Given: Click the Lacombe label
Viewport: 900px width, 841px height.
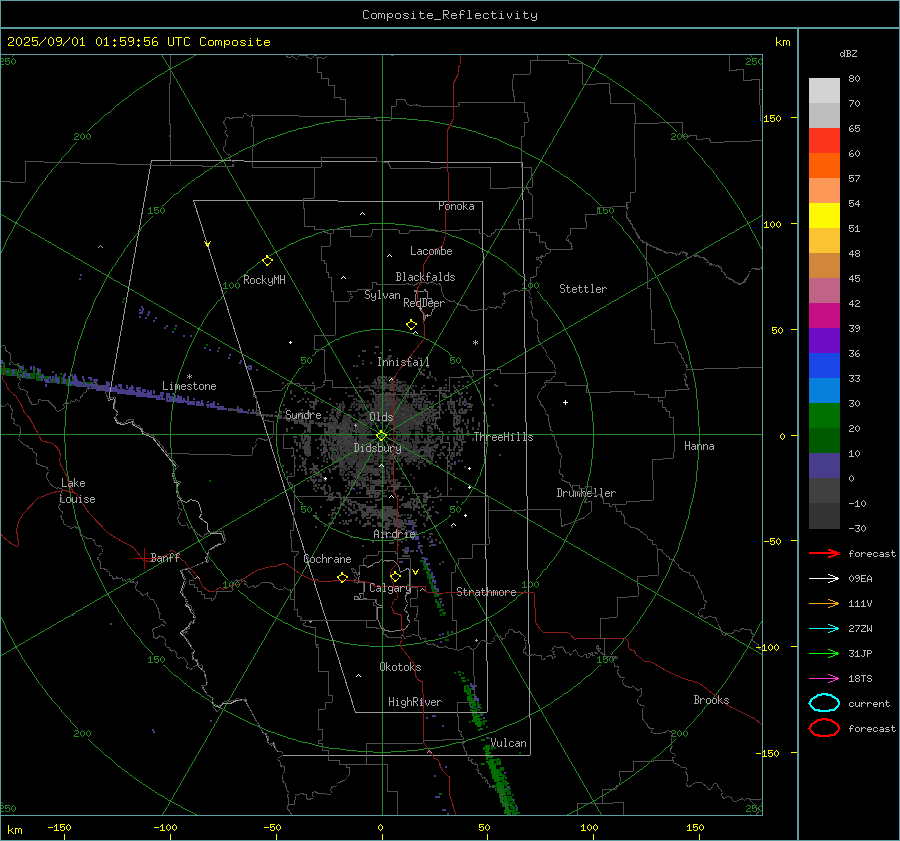Looking at the screenshot, I should 431,251.
